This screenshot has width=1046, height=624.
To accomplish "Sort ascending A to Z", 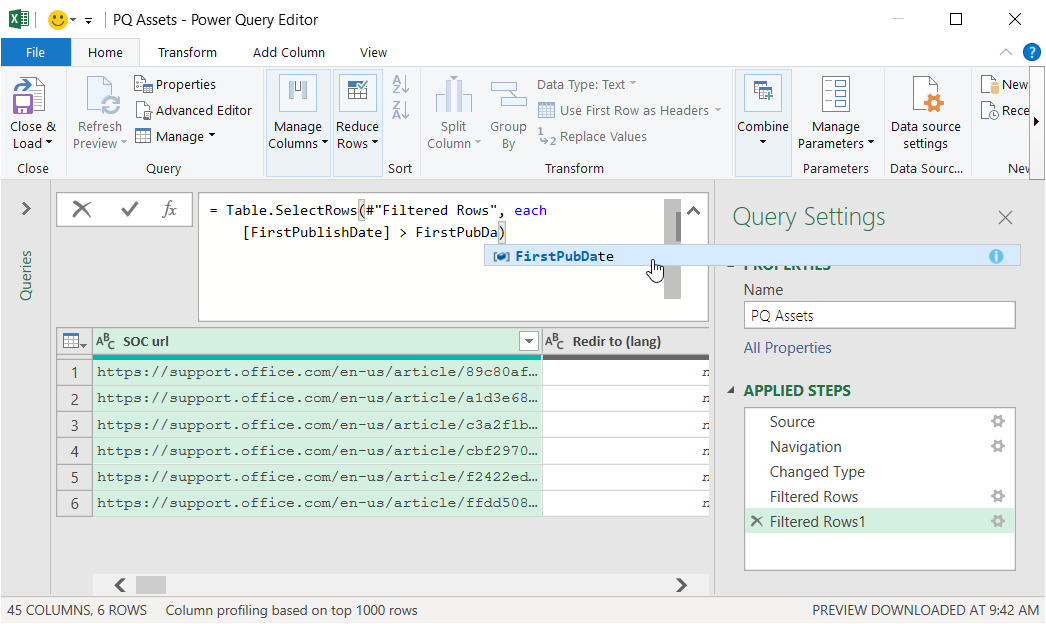I will click(400, 85).
